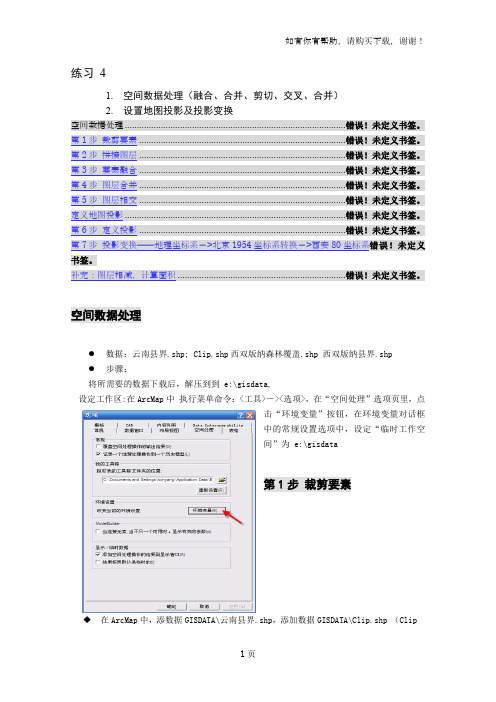Click the C:\Documents and Settings toolbox path field
496x702 pixels.
pyautogui.click(x=158, y=479)
